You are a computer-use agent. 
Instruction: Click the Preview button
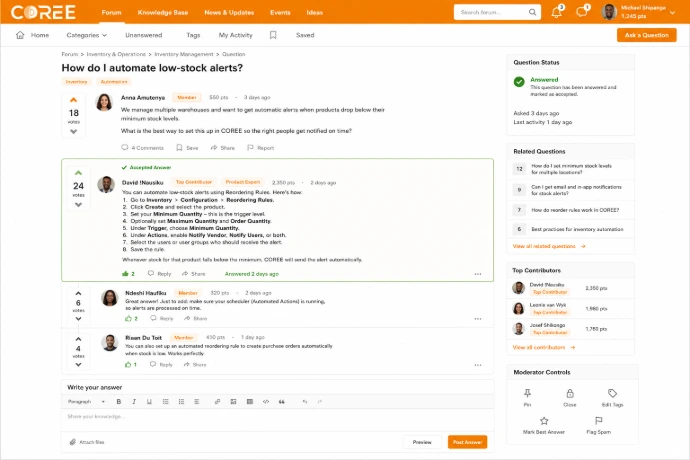point(422,442)
